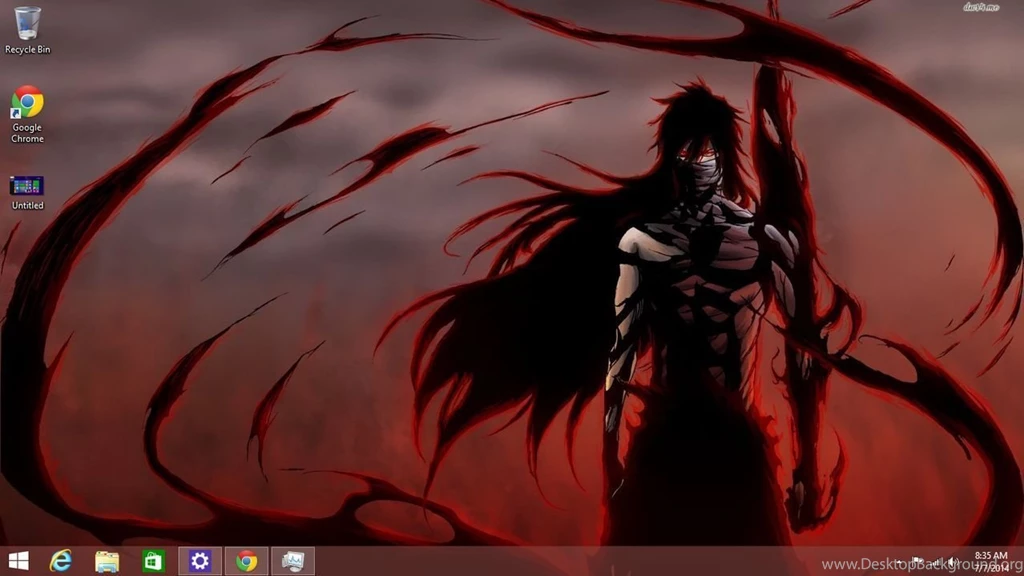Switch to the monitor app in taskbar
The image size is (1024, 576).
pyautogui.click(x=293, y=561)
